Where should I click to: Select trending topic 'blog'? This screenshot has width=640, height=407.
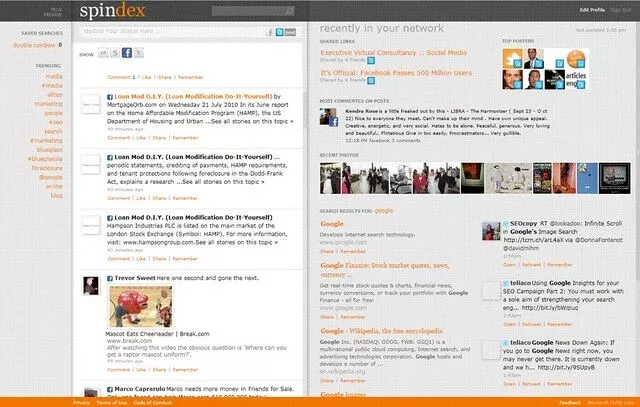click(57, 196)
